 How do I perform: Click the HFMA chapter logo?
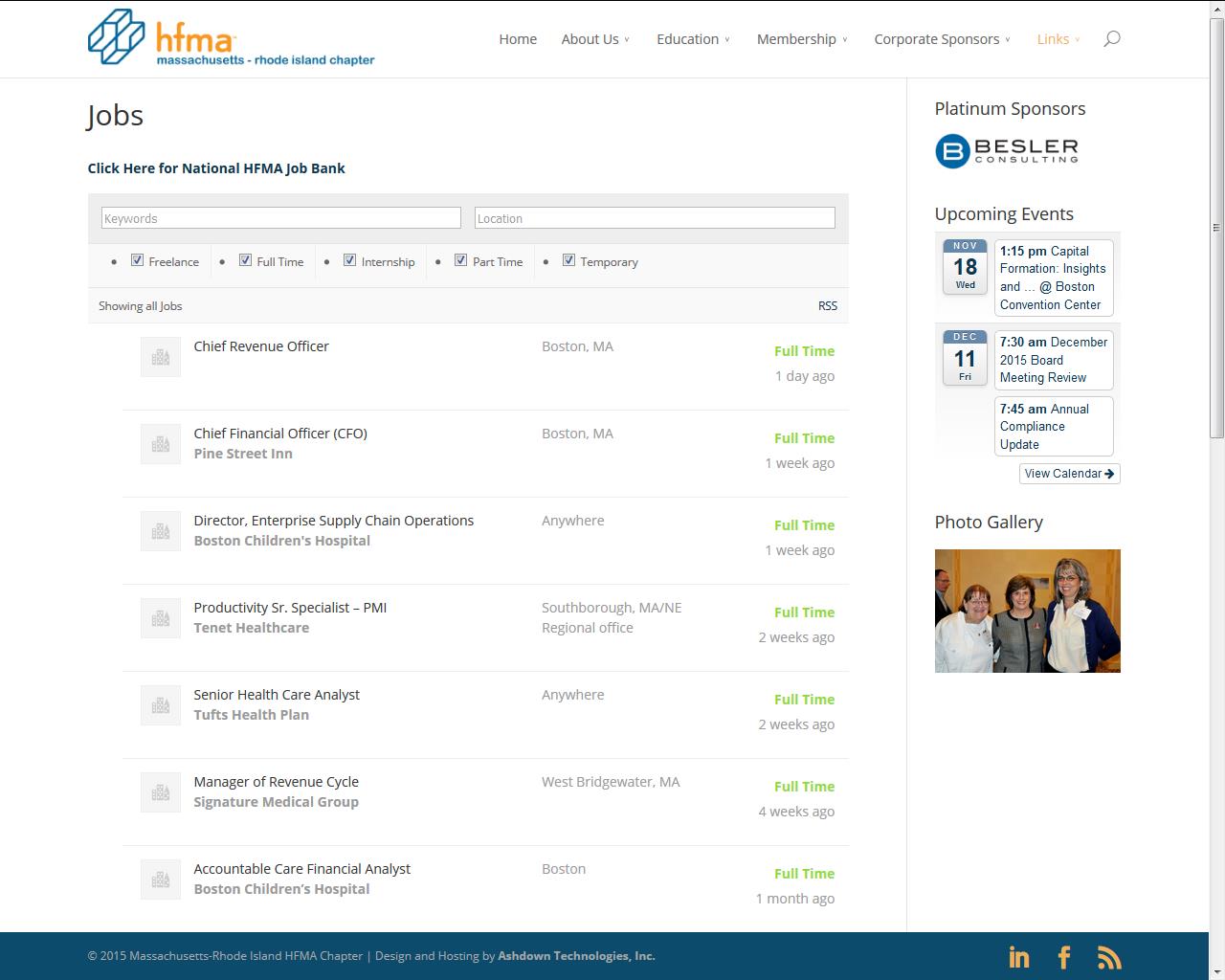coord(231,38)
